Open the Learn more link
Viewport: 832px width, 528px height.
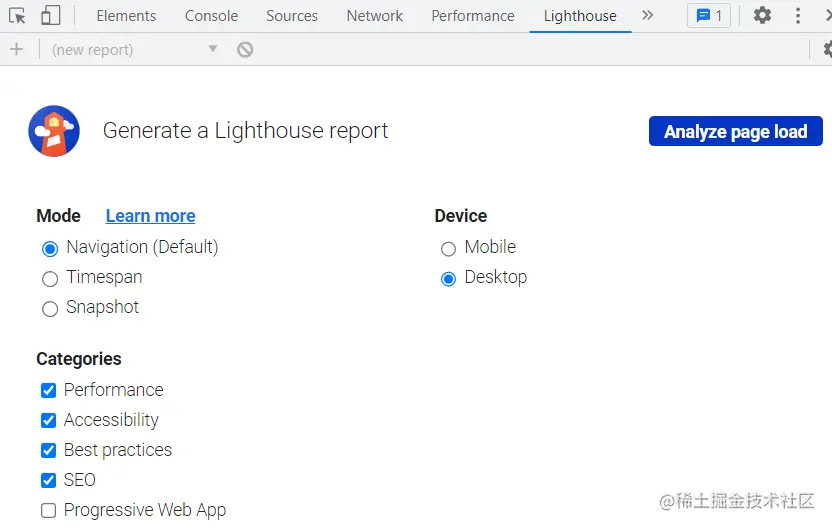point(150,216)
